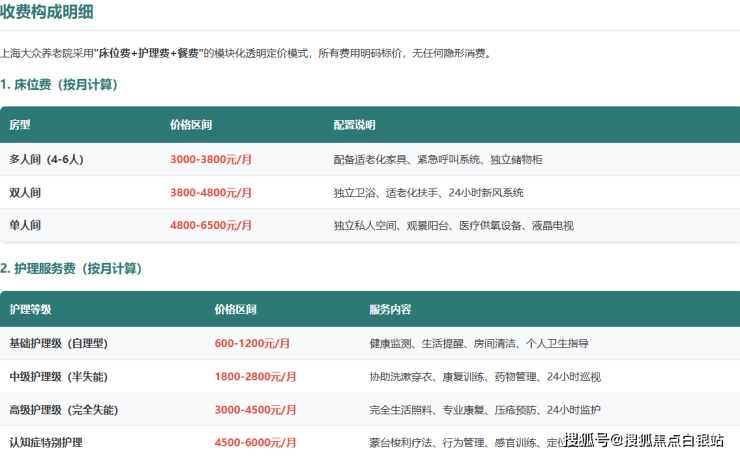Select the 单人间 row label

25,226
